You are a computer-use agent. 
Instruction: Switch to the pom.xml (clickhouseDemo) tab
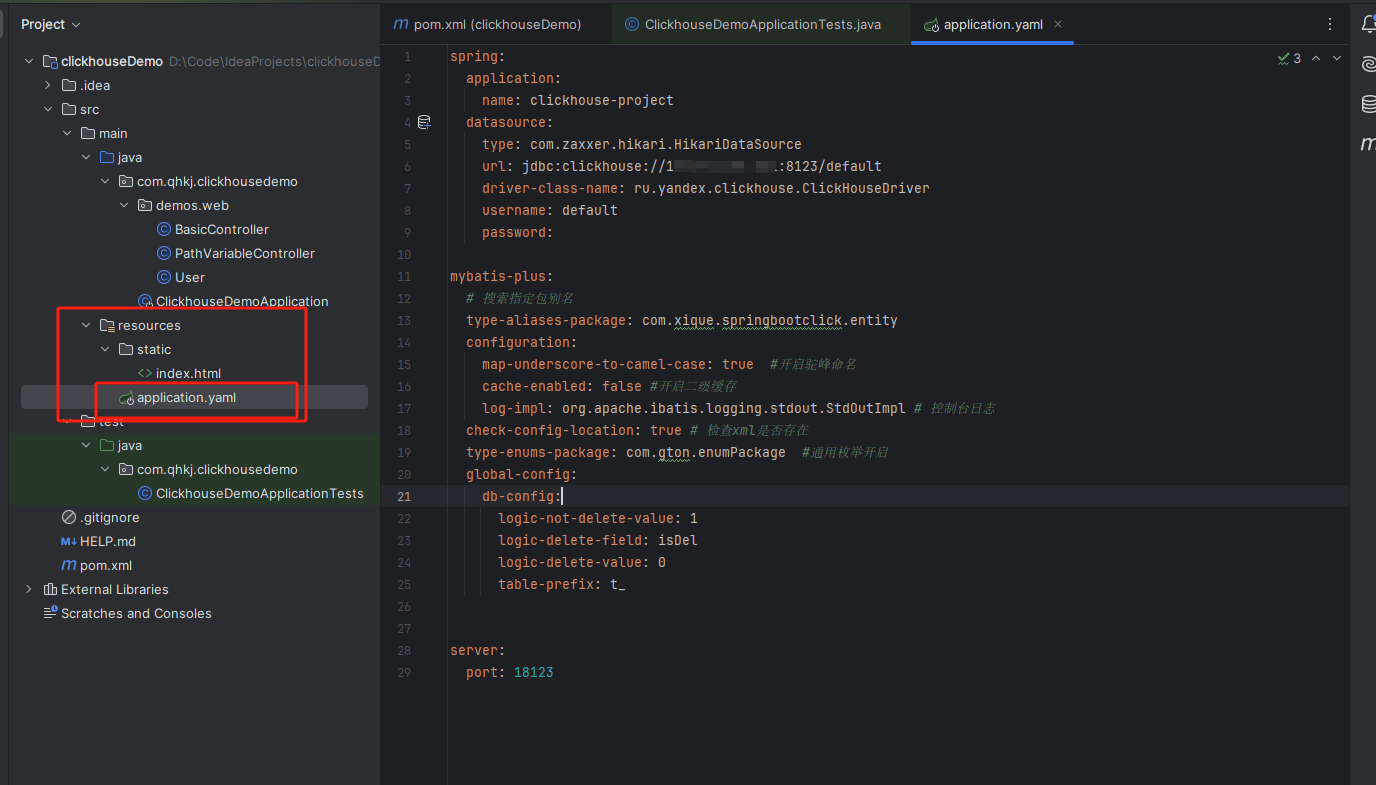pyautogui.click(x=487, y=24)
